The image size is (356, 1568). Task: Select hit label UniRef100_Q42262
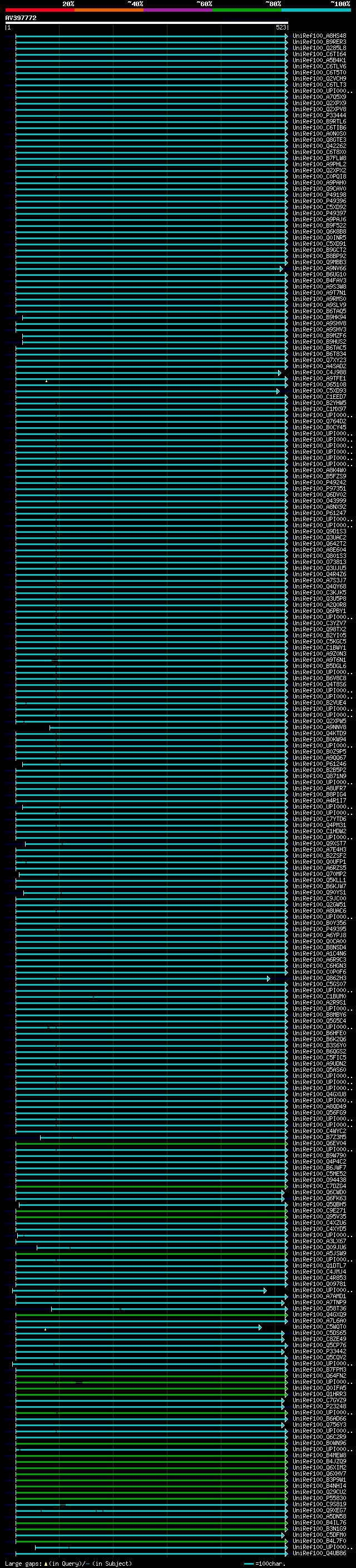(x=319, y=146)
